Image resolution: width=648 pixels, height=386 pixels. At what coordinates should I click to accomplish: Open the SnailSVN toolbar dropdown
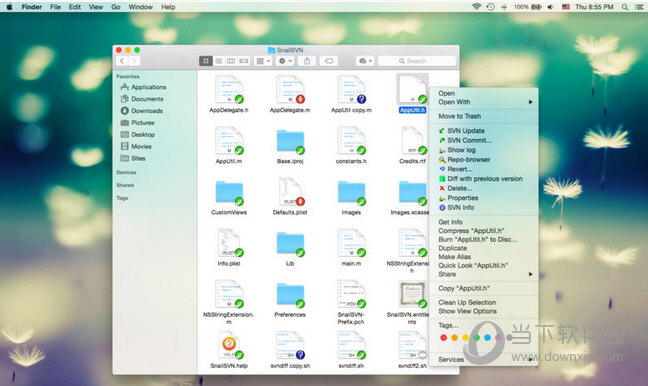pos(365,61)
